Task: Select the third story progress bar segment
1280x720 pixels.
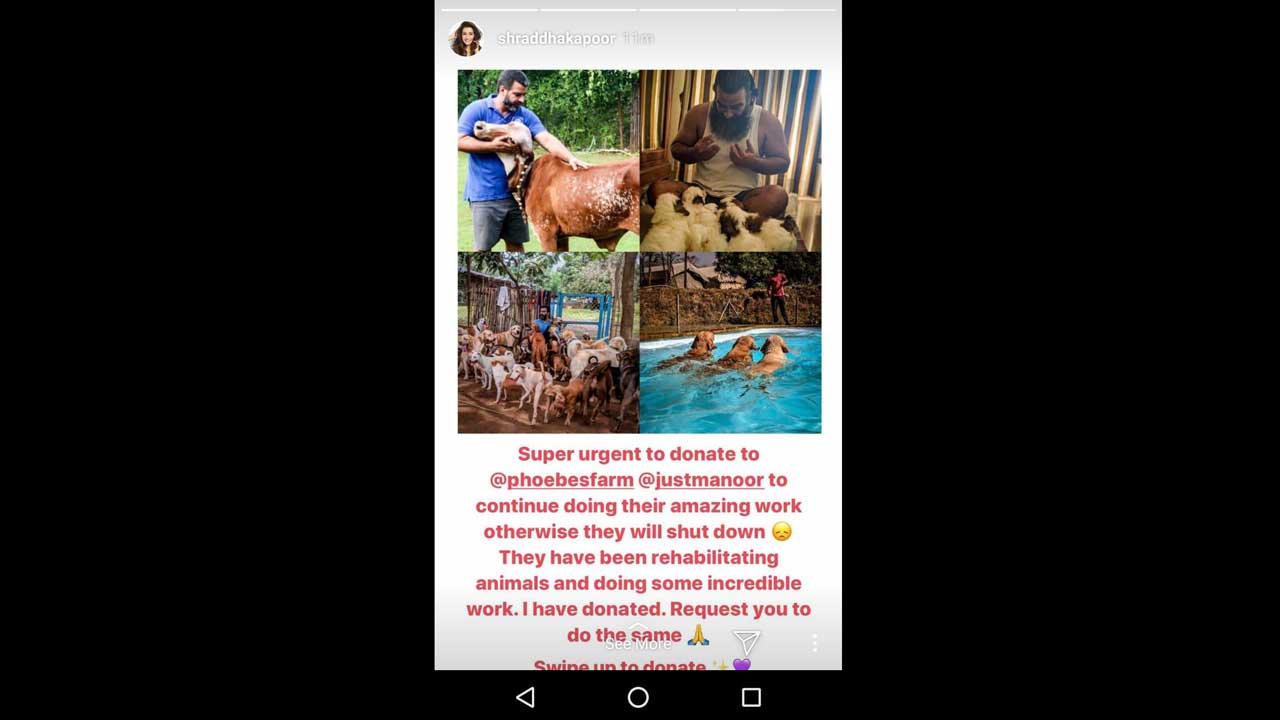Action: pos(687,10)
